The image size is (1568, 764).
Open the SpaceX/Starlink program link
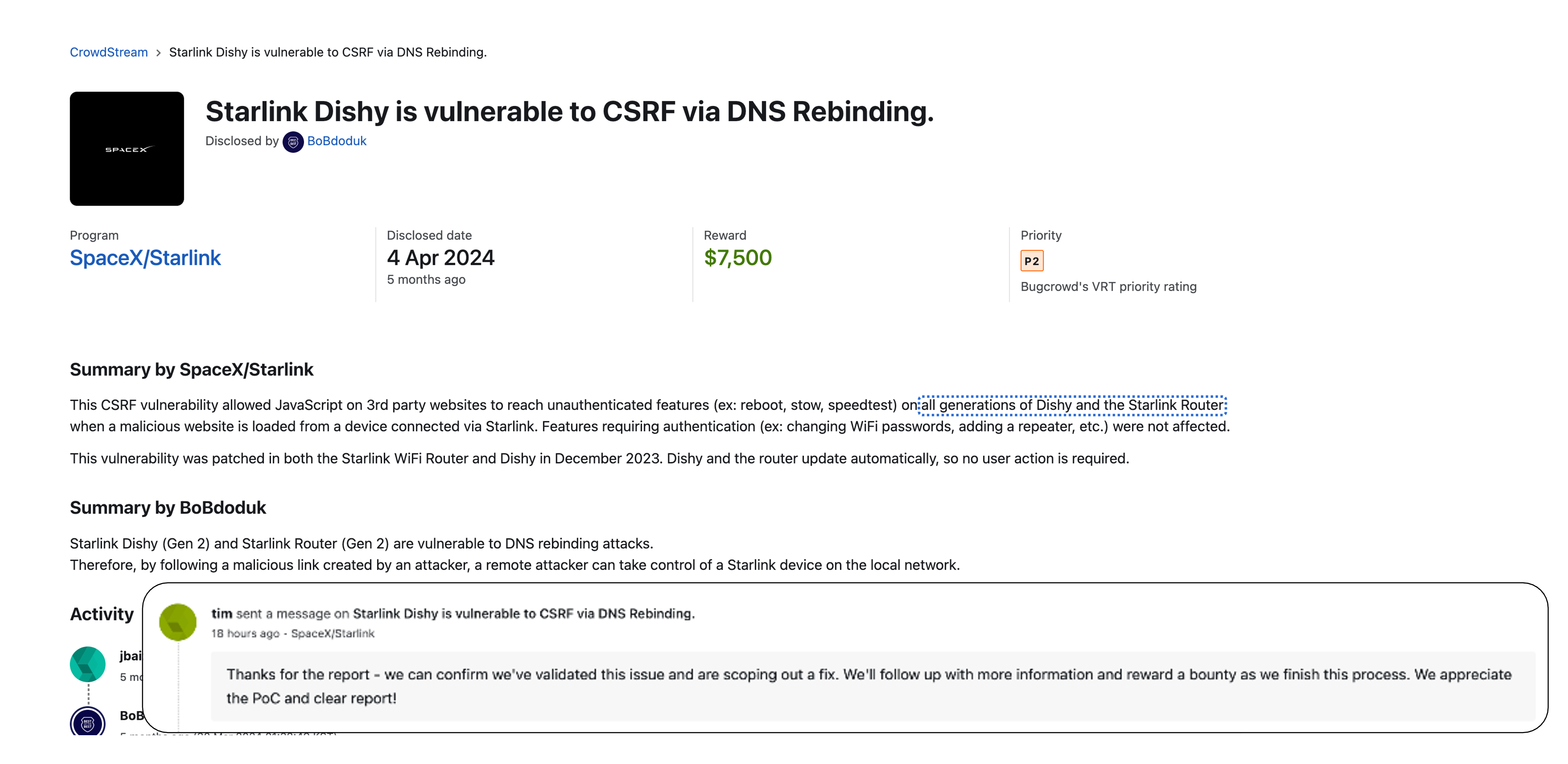(x=145, y=258)
